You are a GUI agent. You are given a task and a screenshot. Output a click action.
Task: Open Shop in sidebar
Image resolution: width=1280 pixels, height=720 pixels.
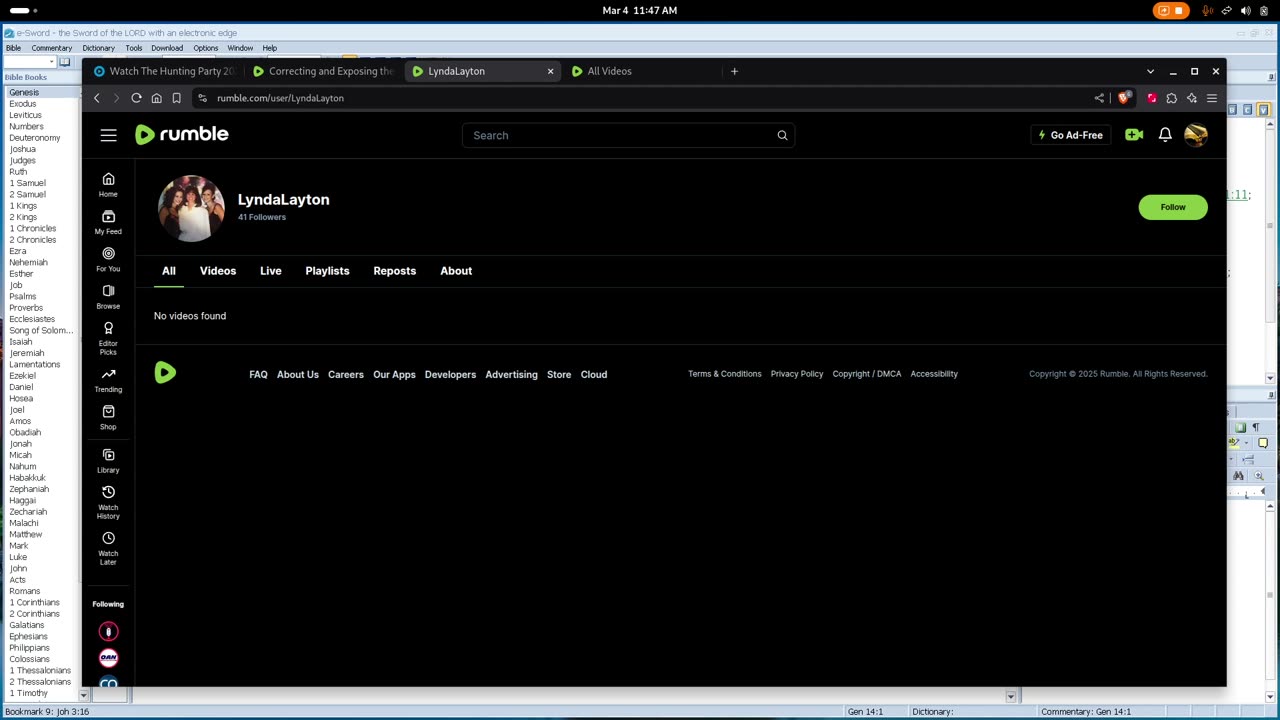108,418
